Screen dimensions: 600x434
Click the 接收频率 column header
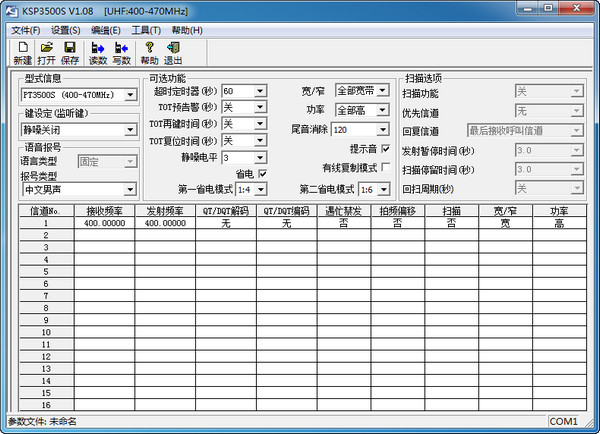pyautogui.click(x=104, y=211)
